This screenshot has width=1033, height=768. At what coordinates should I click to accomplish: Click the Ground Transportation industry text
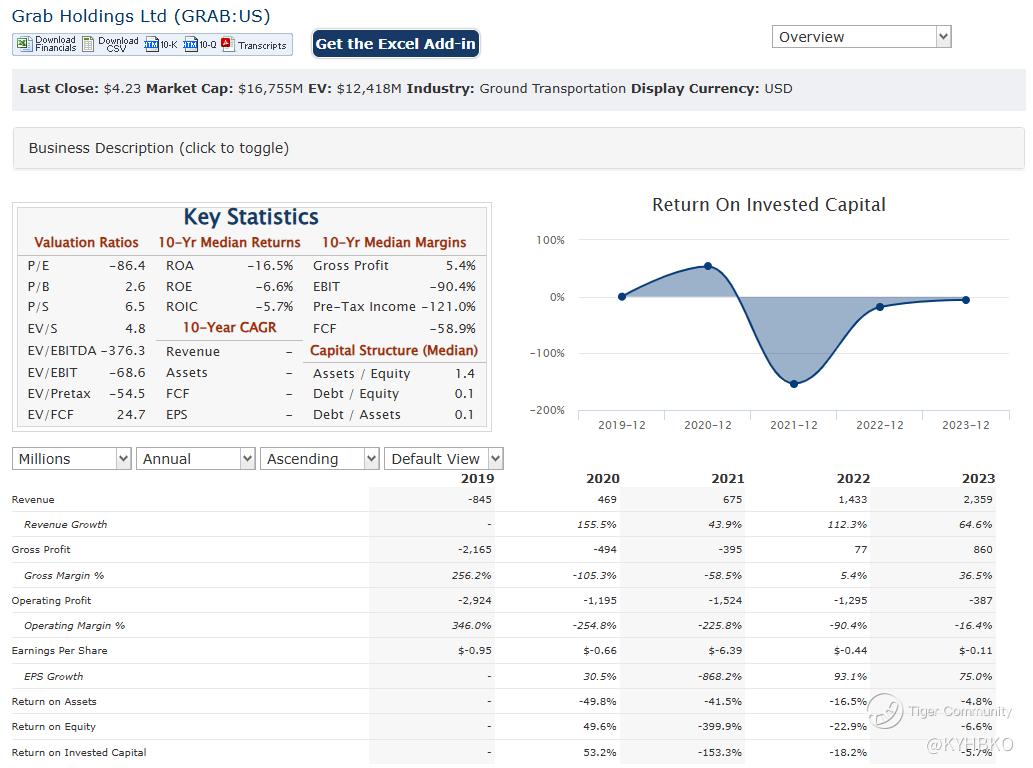coord(552,88)
